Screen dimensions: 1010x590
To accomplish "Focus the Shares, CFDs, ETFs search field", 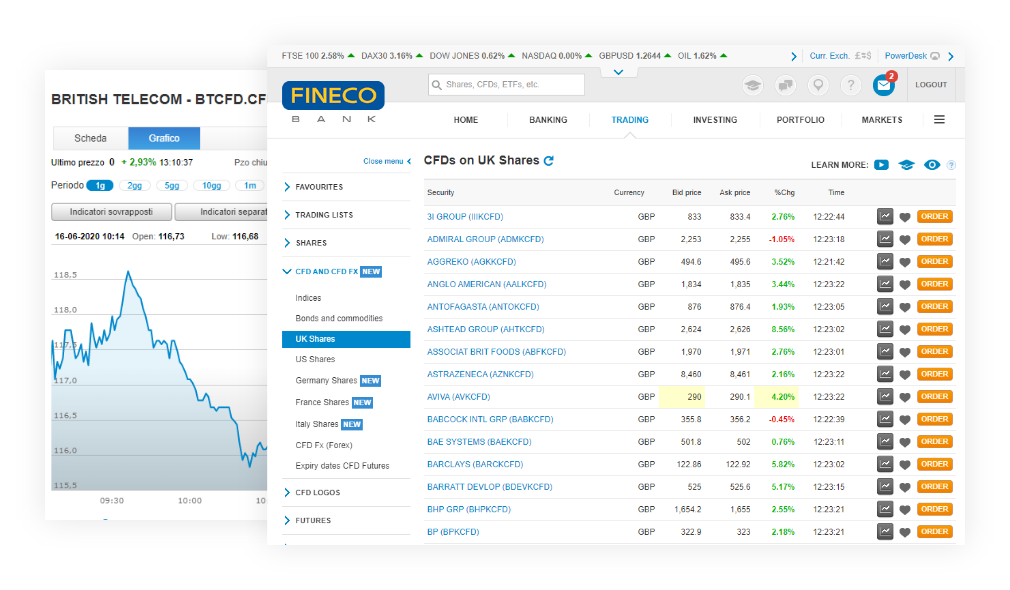I will (506, 84).
